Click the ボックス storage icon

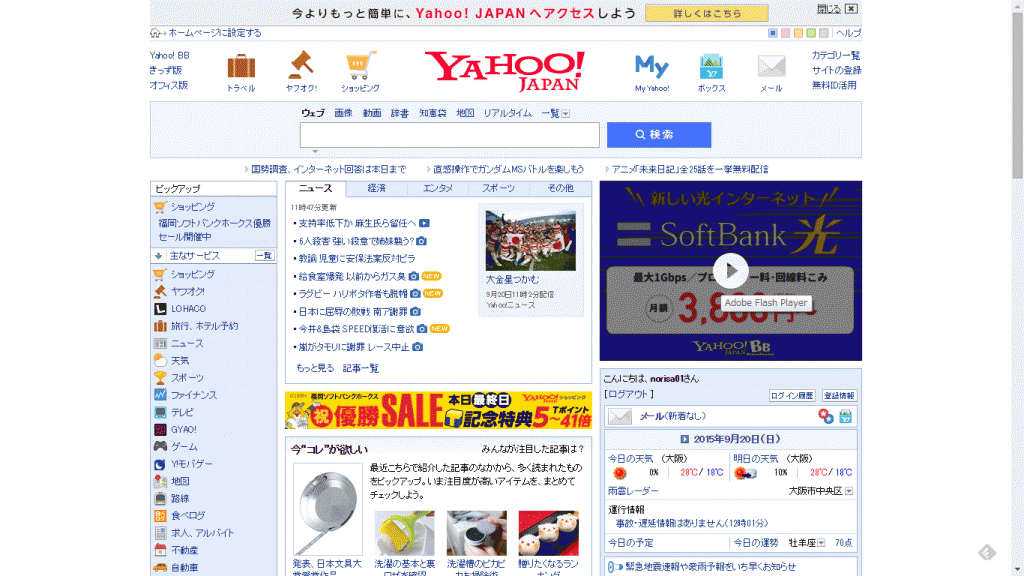711,67
